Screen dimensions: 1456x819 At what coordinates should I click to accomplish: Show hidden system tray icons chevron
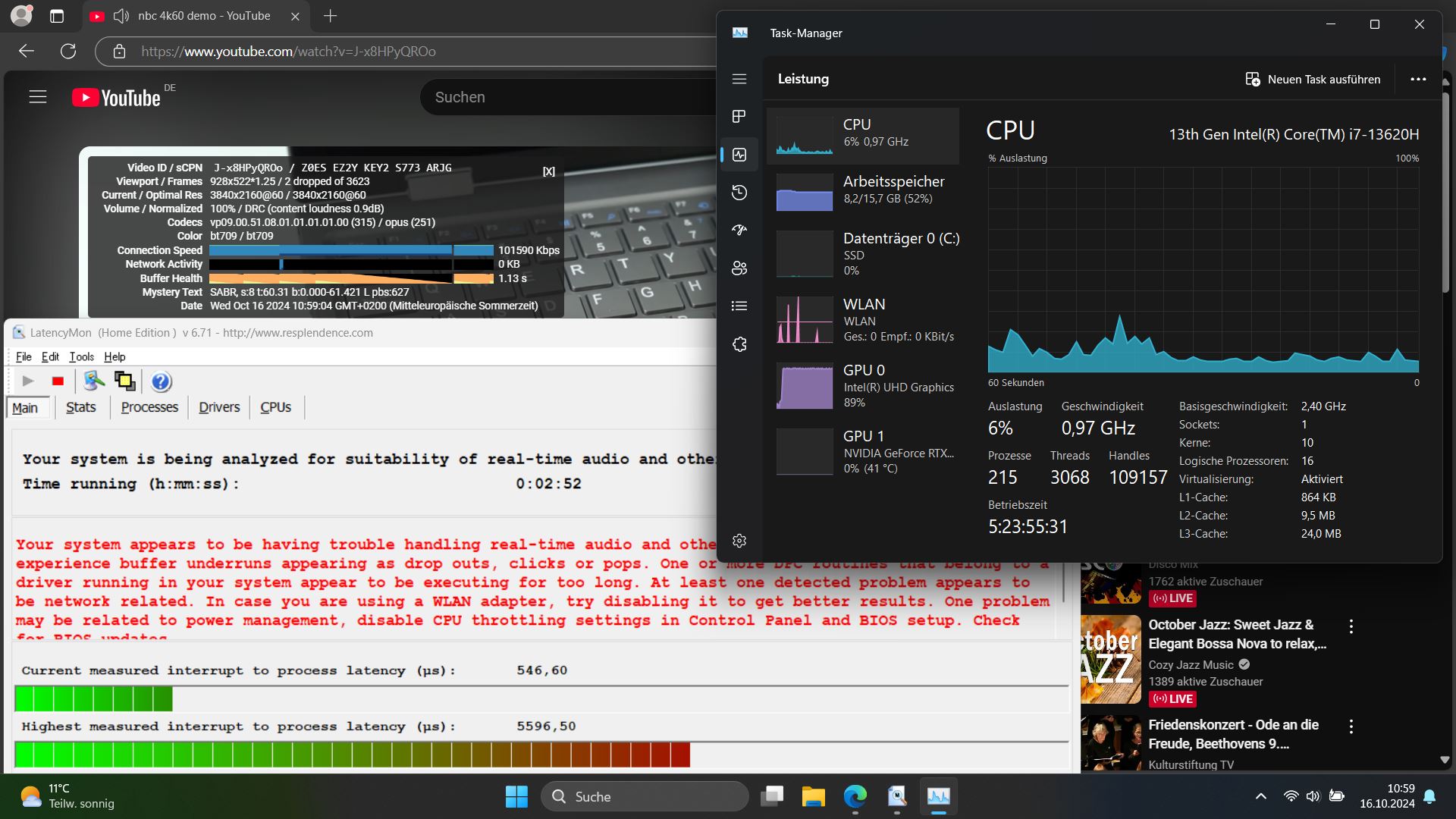[x=1260, y=796]
